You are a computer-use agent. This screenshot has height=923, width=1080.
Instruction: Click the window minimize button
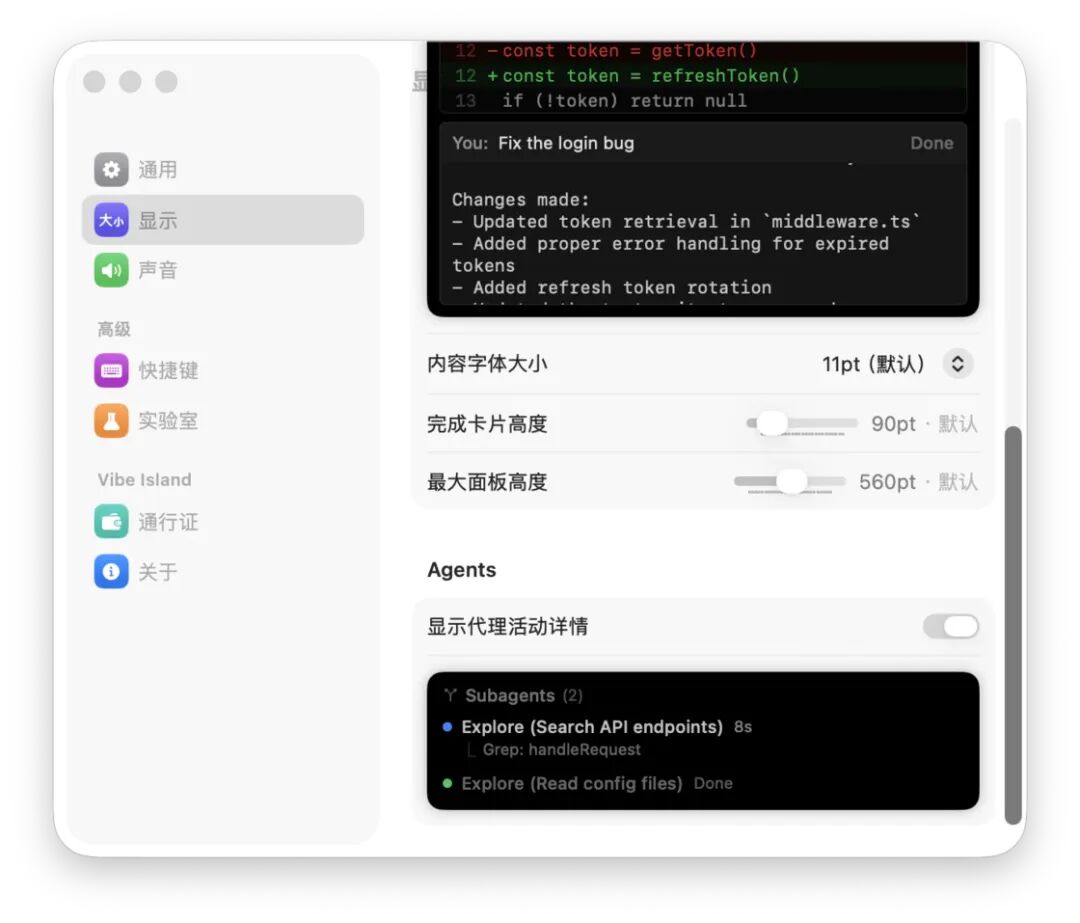[x=130, y=81]
